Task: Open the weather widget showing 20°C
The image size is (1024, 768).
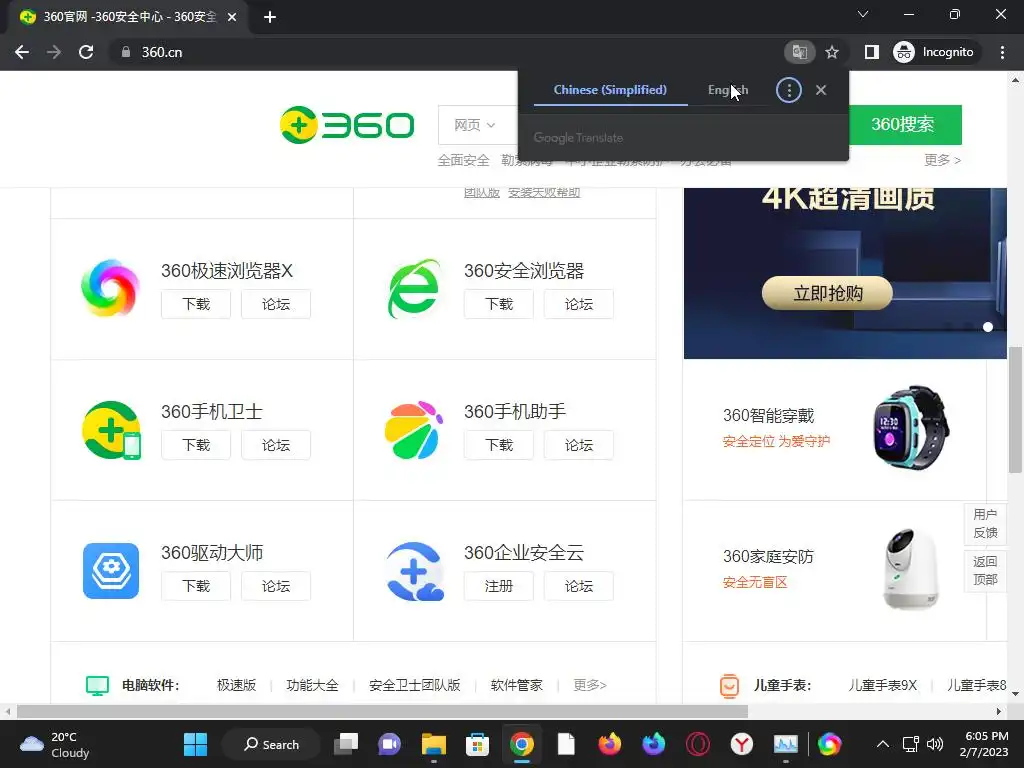Action: pos(55,744)
